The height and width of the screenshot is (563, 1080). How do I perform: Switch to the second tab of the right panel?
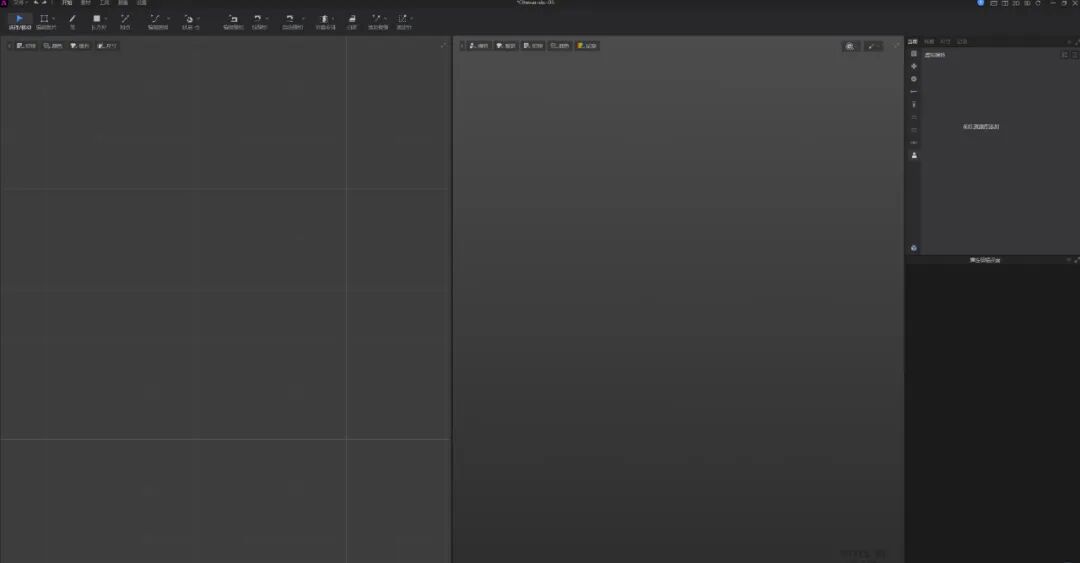(x=929, y=41)
